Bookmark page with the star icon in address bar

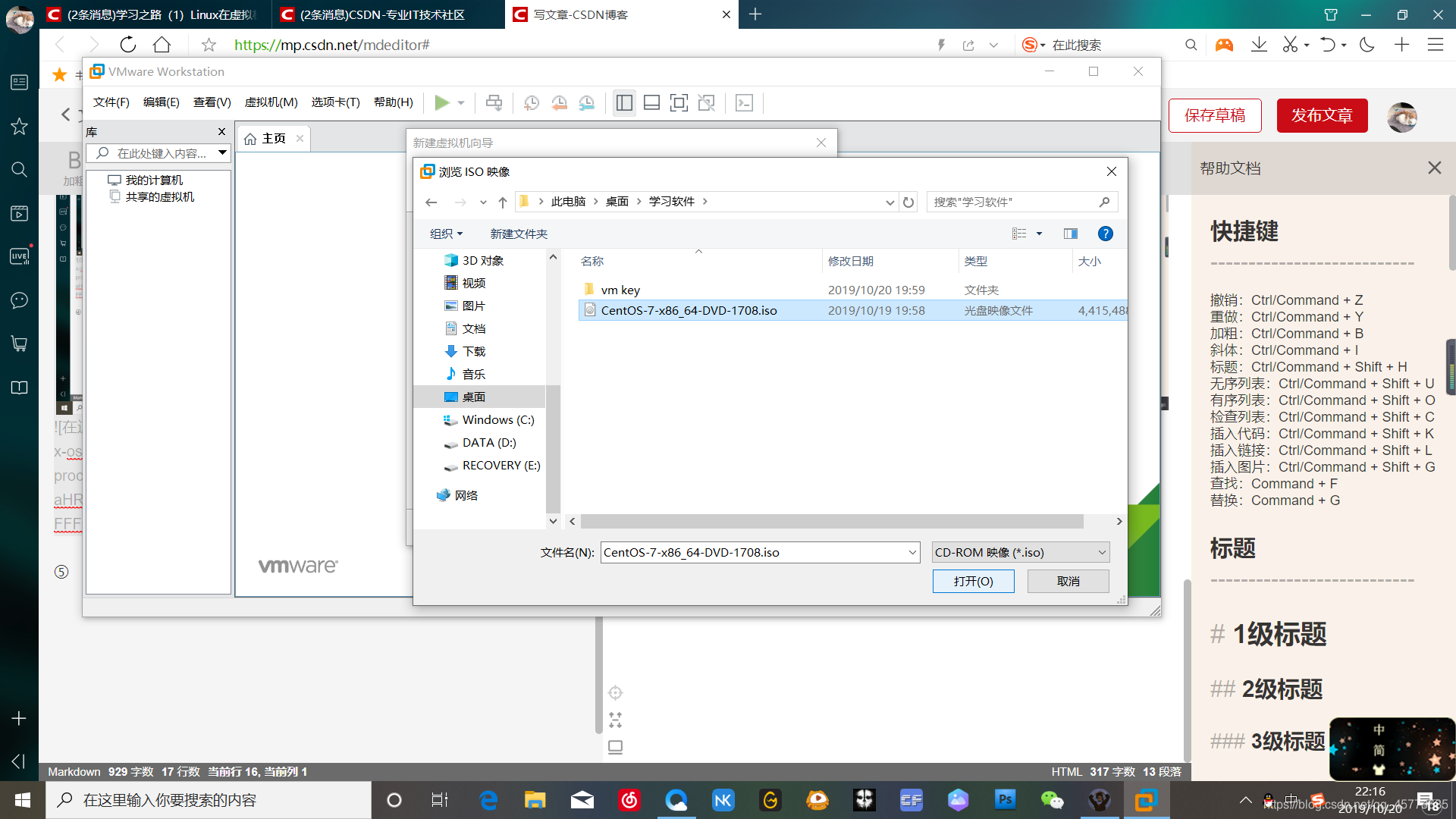209,45
